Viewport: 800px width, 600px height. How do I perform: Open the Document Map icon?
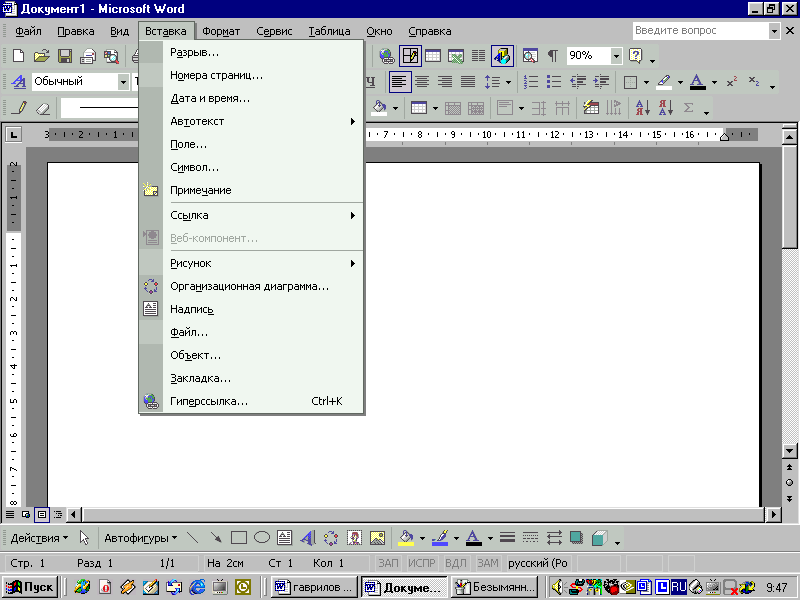coord(530,56)
